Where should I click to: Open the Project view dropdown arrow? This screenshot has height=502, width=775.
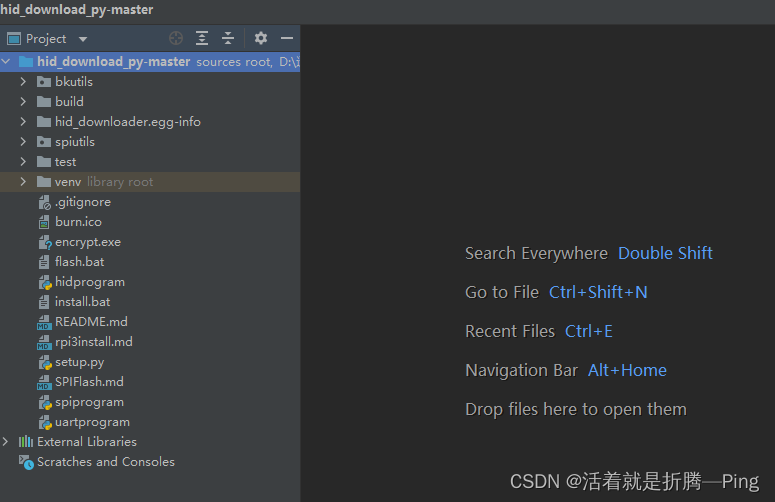(83, 39)
